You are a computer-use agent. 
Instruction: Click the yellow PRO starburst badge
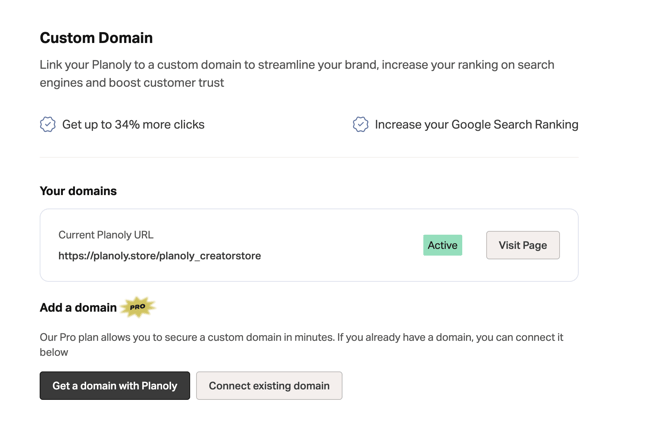click(x=137, y=307)
